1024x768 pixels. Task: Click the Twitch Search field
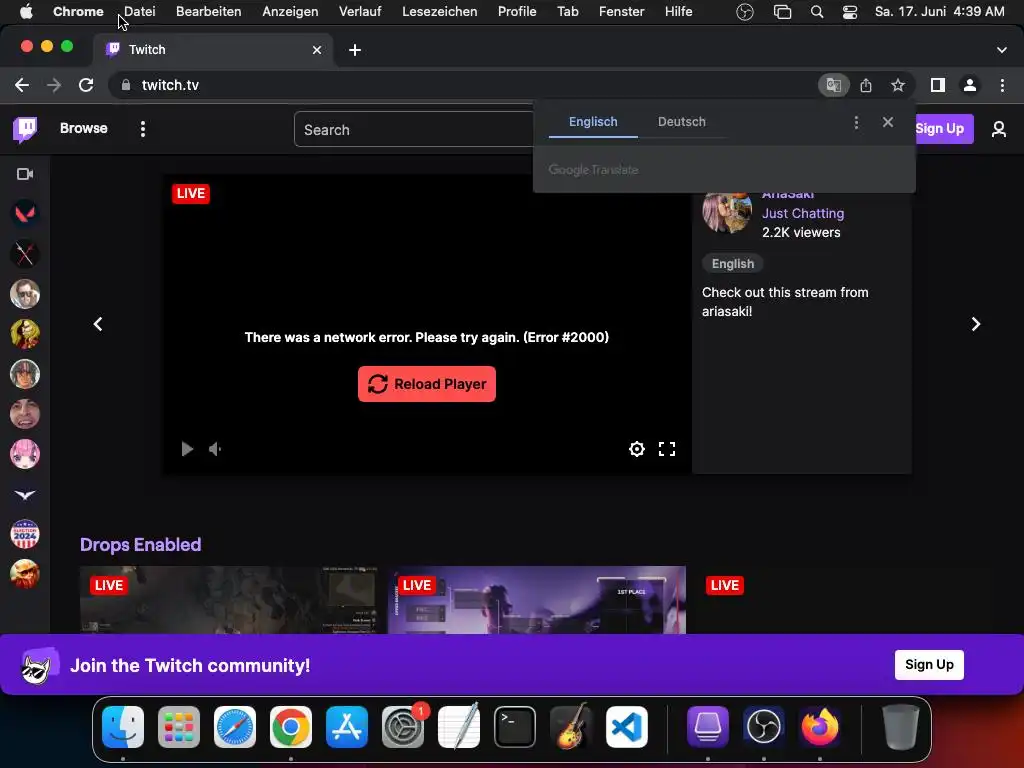(414, 129)
